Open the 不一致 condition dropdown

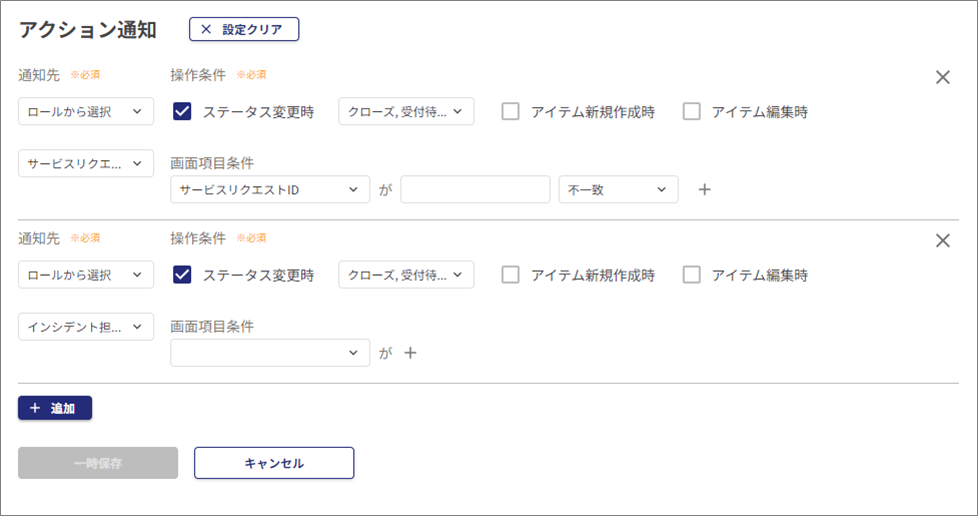[x=618, y=189]
